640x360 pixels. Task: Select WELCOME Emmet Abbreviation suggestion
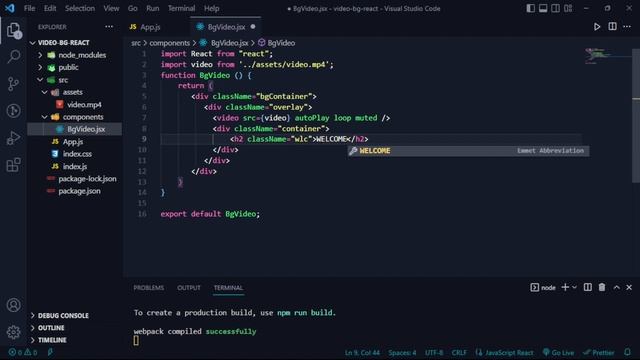(x=468, y=151)
